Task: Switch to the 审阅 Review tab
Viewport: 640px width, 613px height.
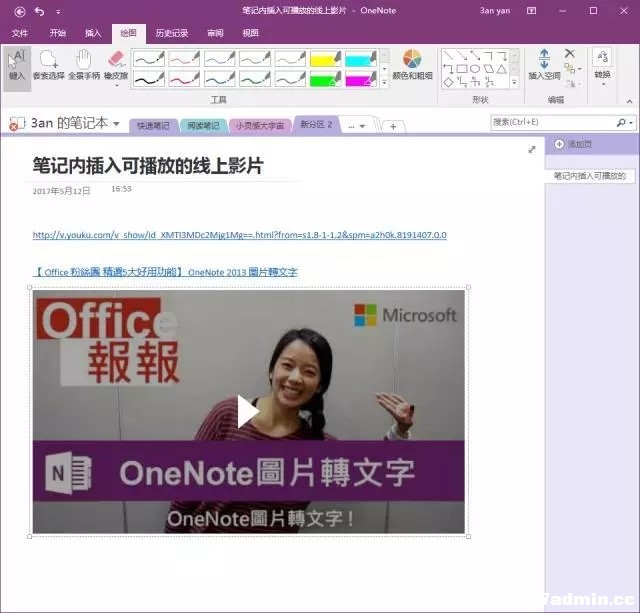Action: [215, 33]
